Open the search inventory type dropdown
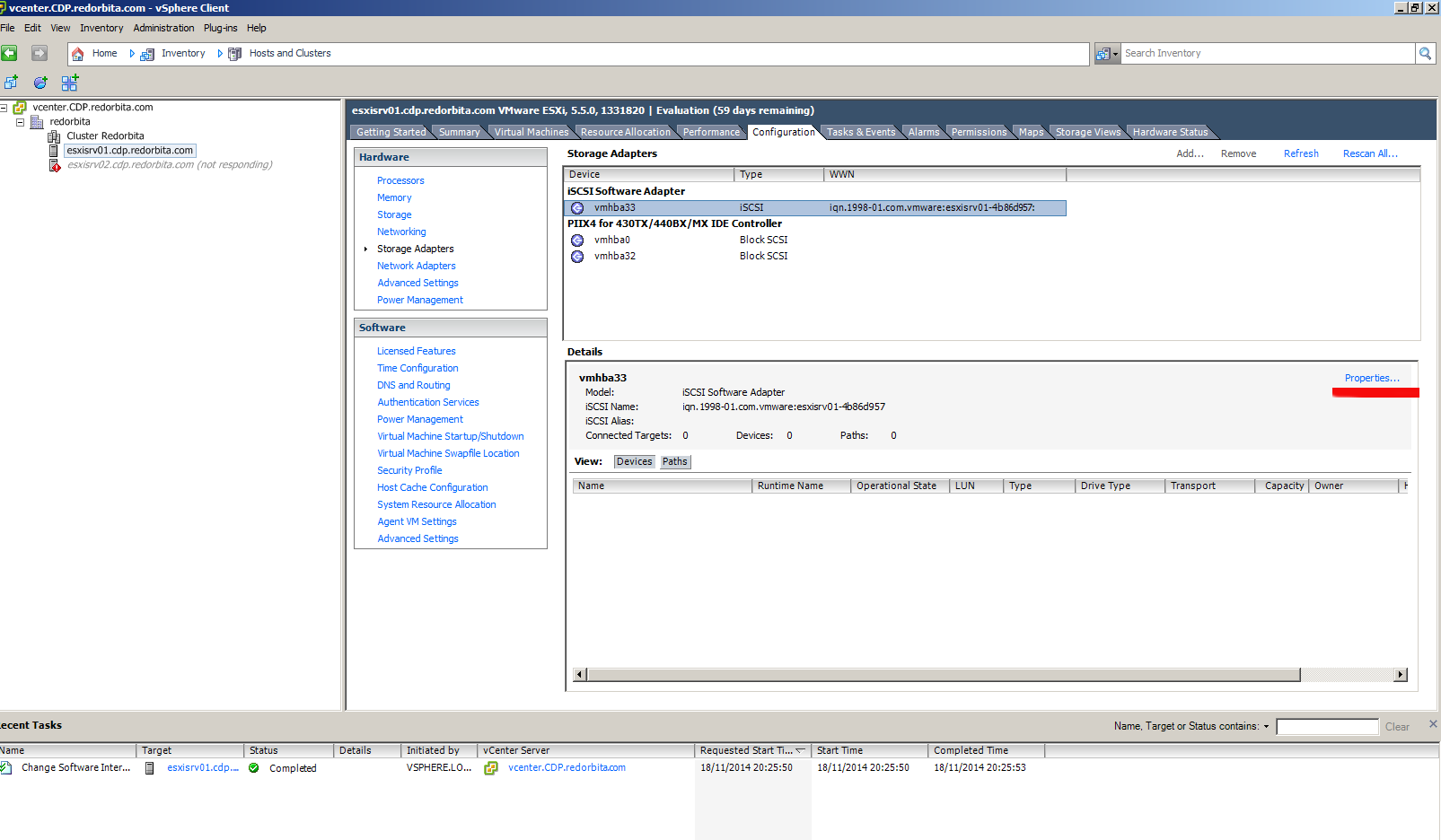This screenshot has width=1441, height=840. pyautogui.click(x=1108, y=54)
